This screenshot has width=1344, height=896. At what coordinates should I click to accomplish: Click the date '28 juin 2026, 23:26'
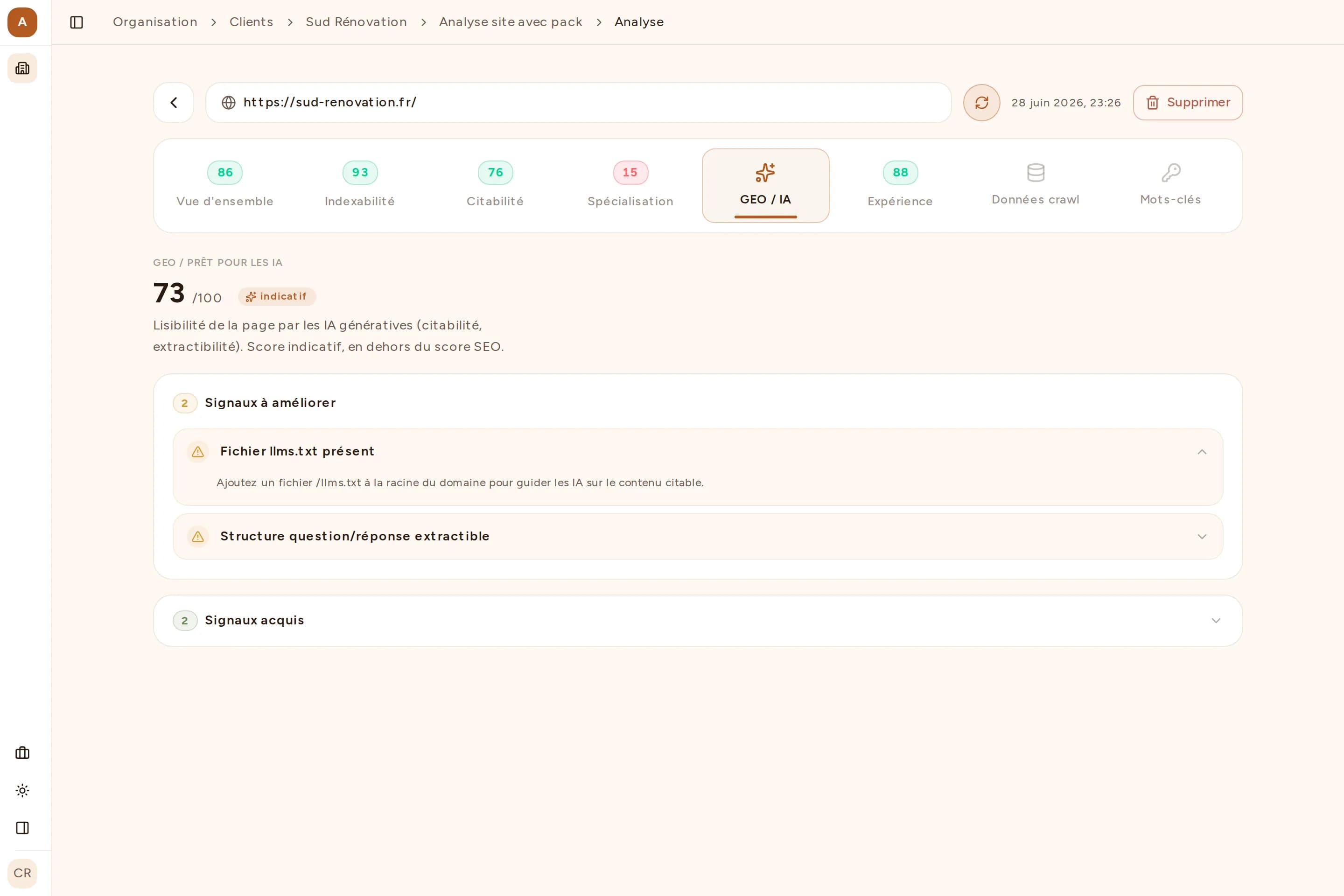click(1066, 103)
